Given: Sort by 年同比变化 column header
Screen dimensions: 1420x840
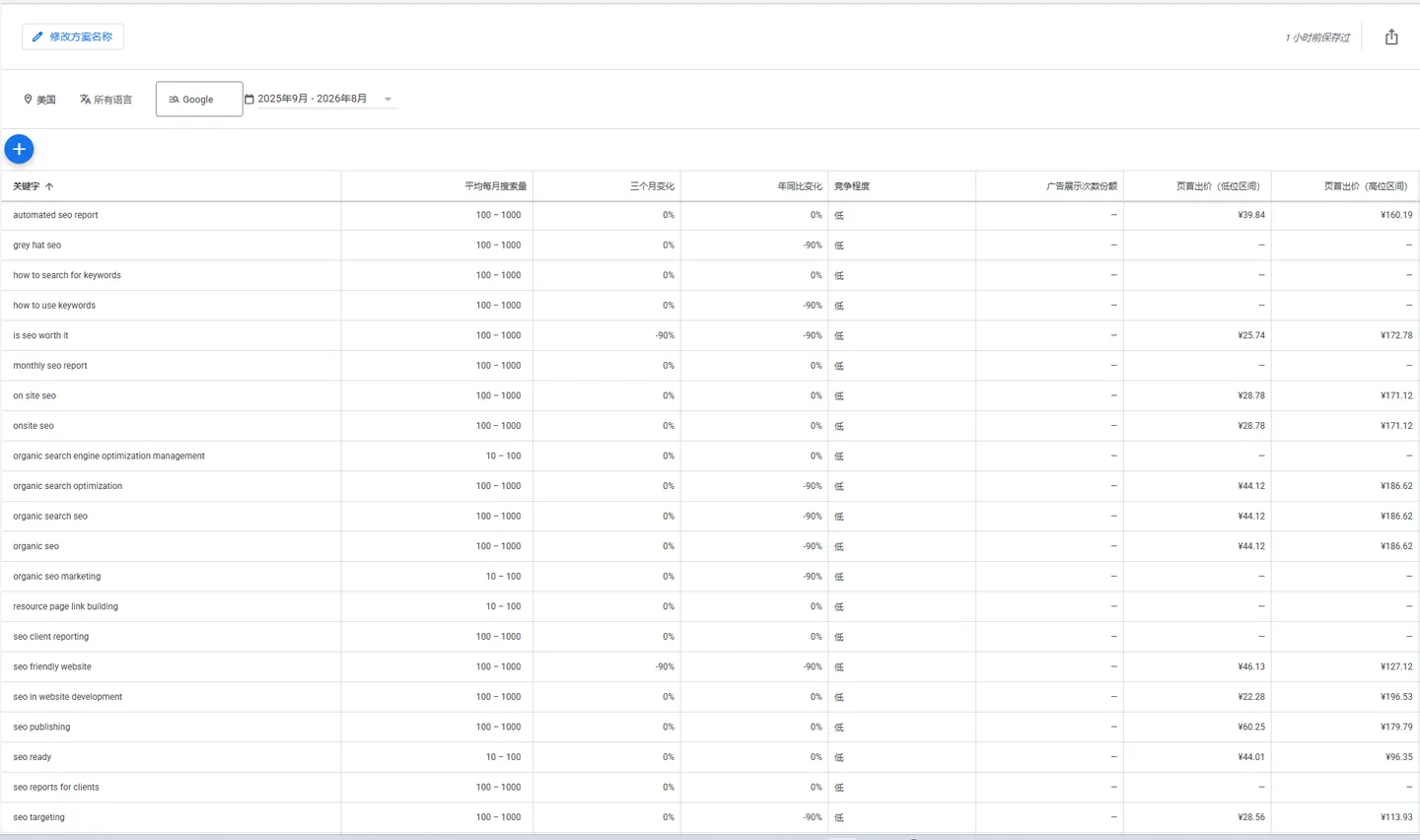Looking at the screenshot, I should 800,186.
